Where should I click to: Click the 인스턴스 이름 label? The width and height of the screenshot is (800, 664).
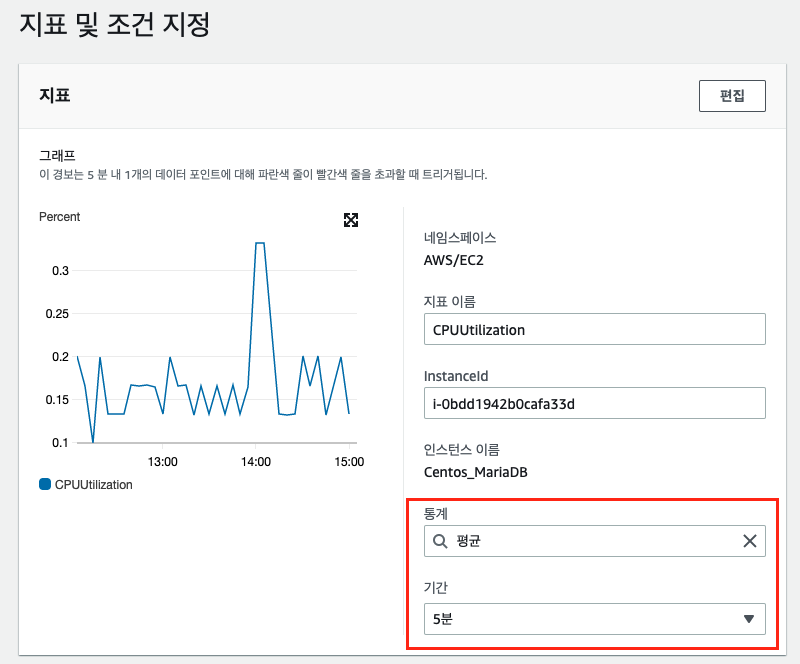(461, 450)
